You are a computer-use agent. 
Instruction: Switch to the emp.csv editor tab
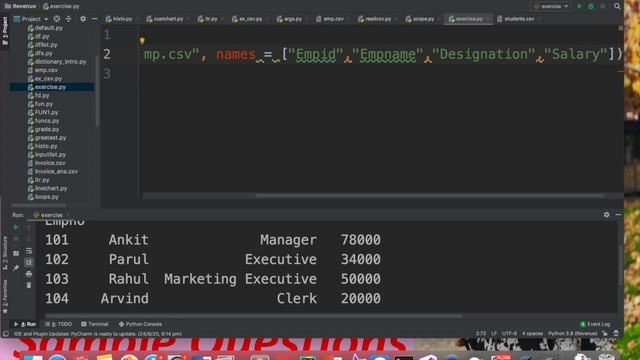333,19
